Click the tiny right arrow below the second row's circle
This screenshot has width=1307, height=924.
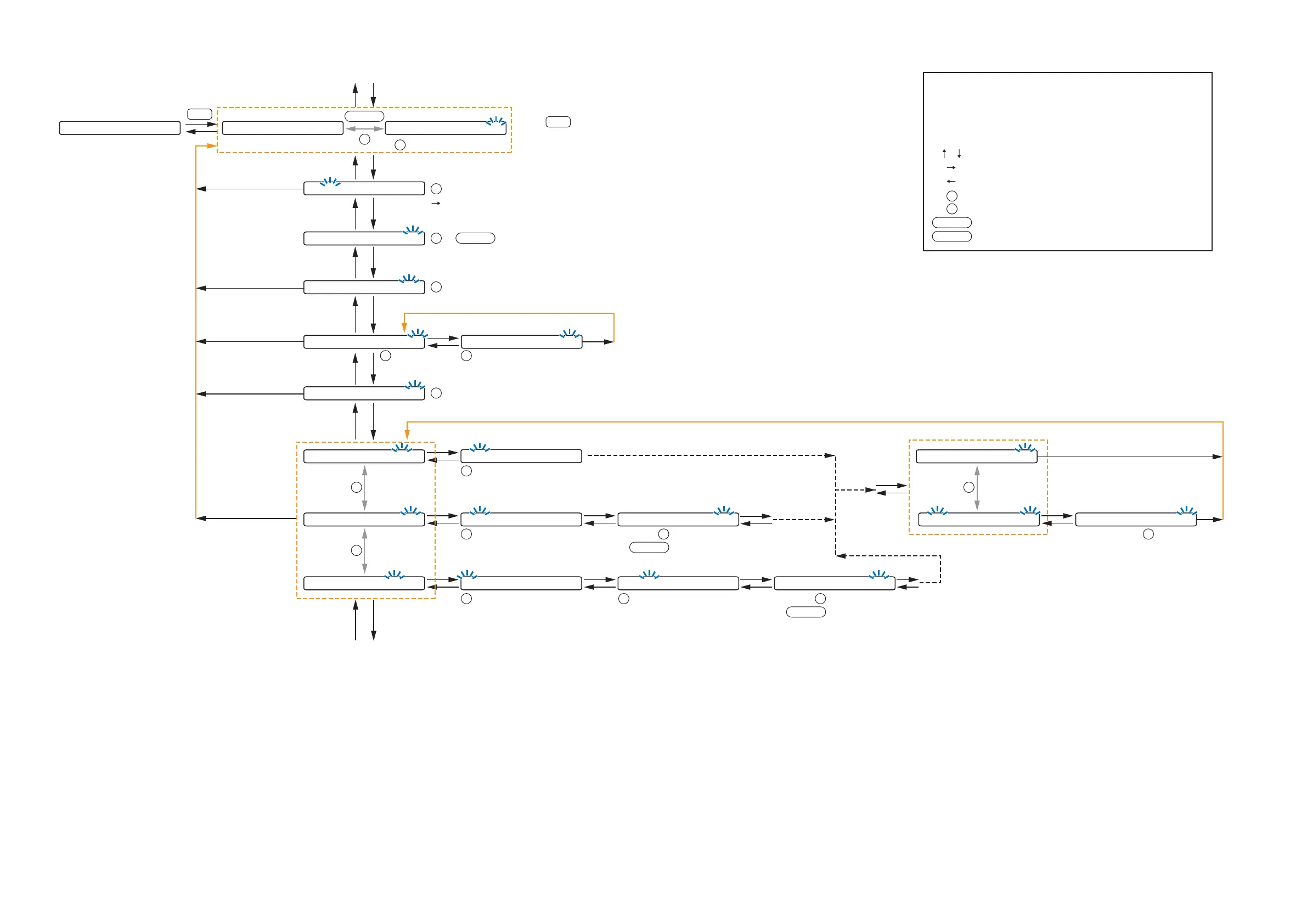tap(436, 203)
